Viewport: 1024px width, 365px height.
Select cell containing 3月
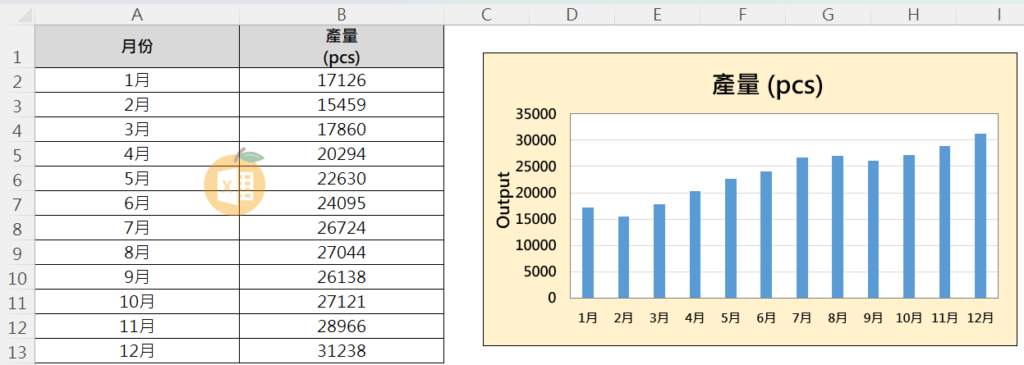[x=137, y=129]
